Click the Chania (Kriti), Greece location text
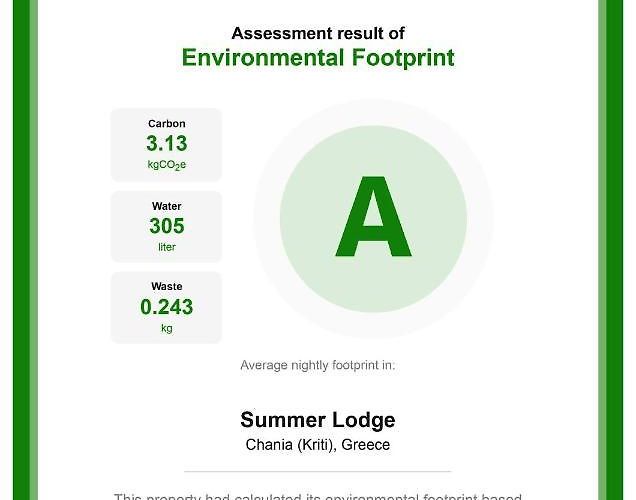 click(x=318, y=445)
